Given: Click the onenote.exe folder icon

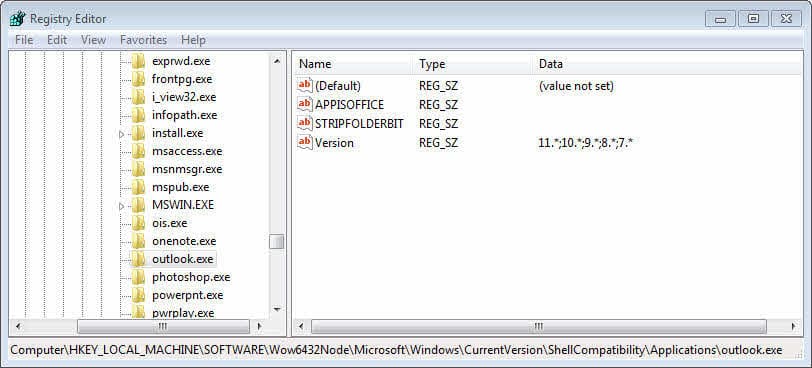Looking at the screenshot, I should (138, 241).
